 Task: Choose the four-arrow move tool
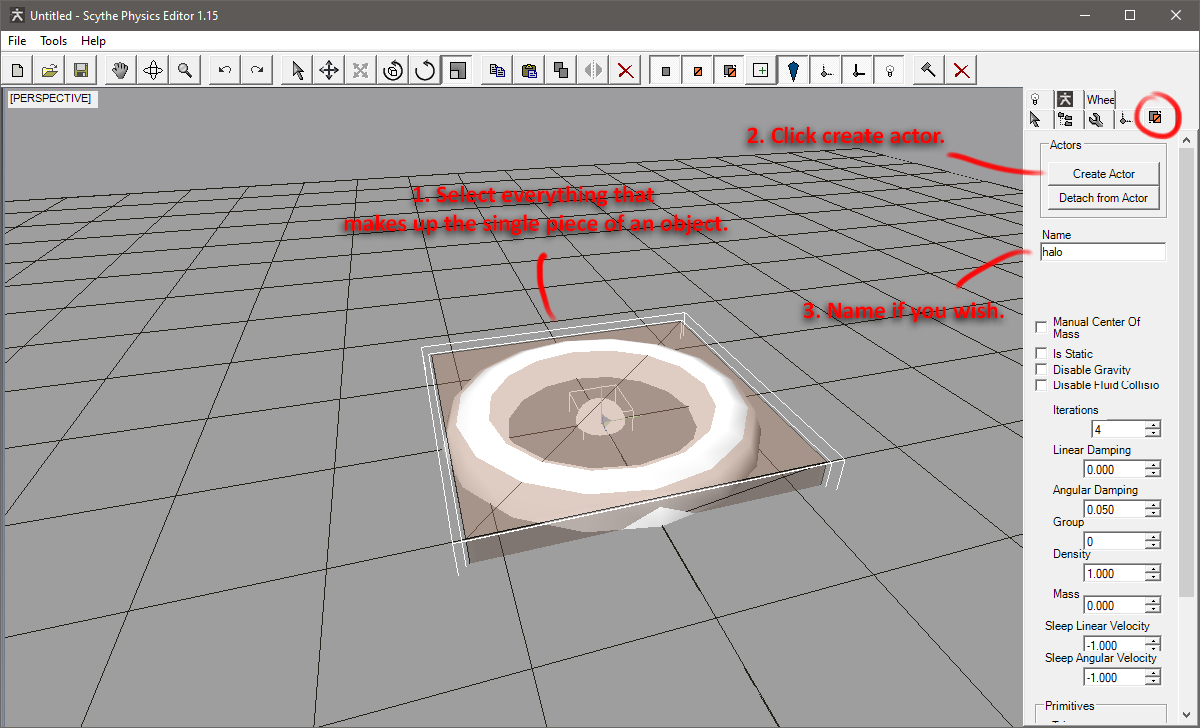[329, 70]
